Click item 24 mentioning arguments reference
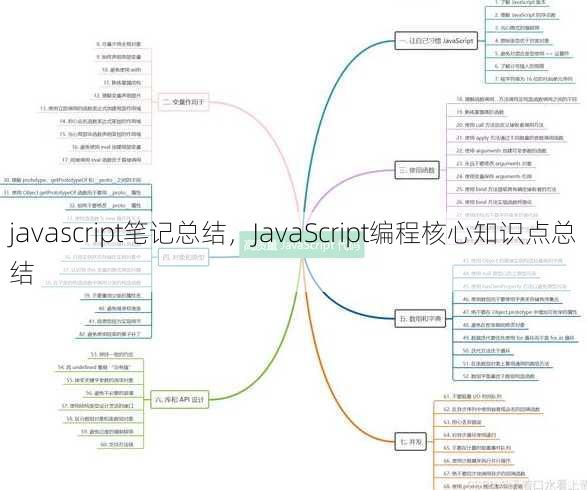The height and width of the screenshot is (490, 587). click(x=494, y=176)
